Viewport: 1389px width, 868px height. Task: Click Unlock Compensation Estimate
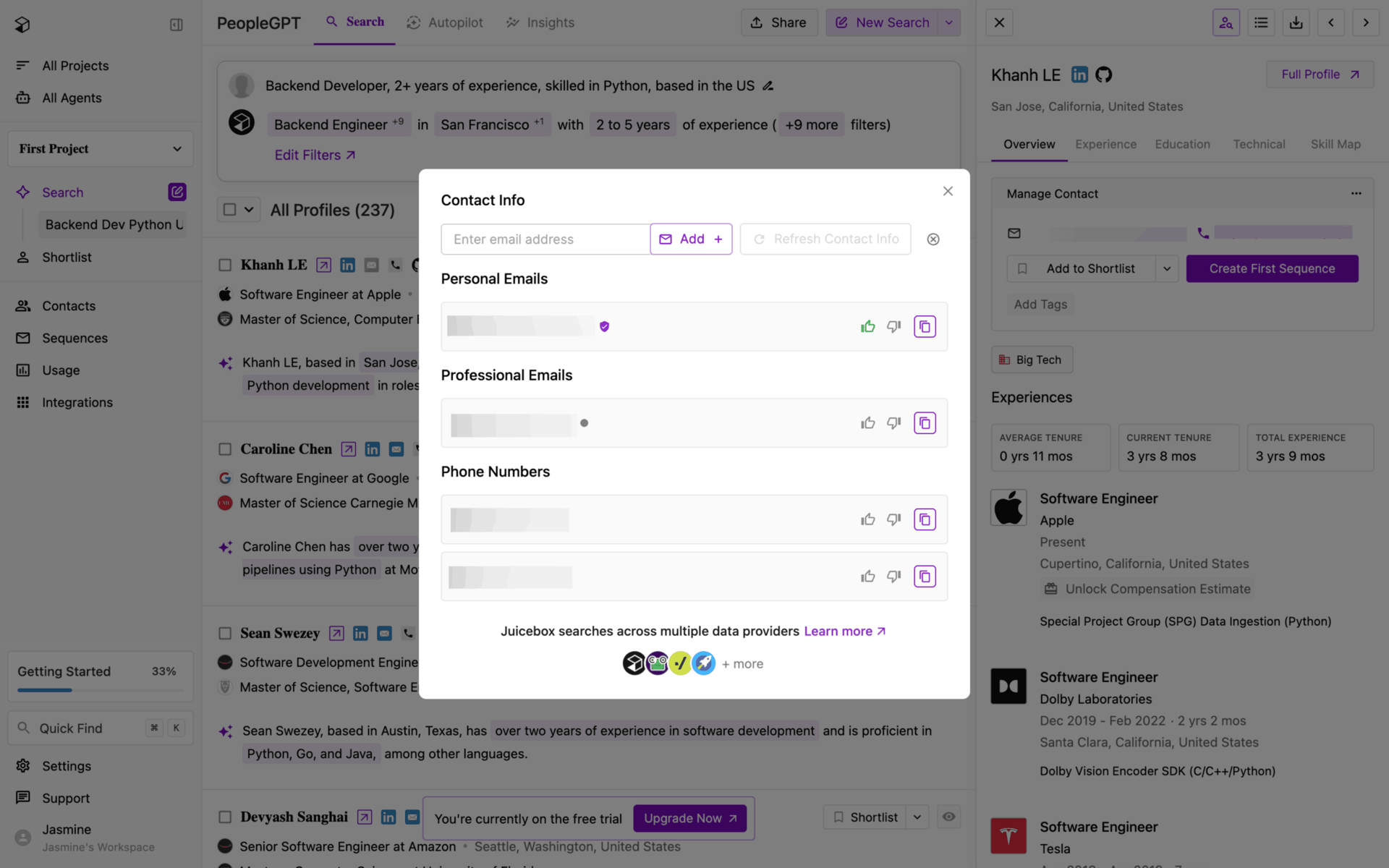1147,589
